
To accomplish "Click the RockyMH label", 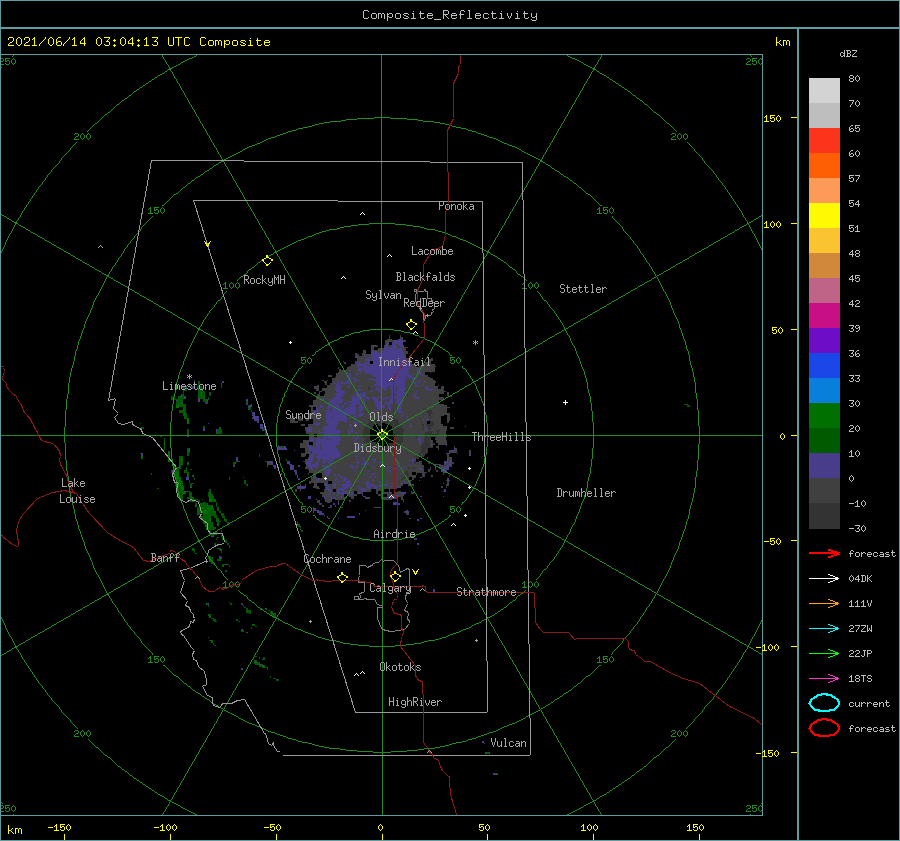I will [x=264, y=280].
